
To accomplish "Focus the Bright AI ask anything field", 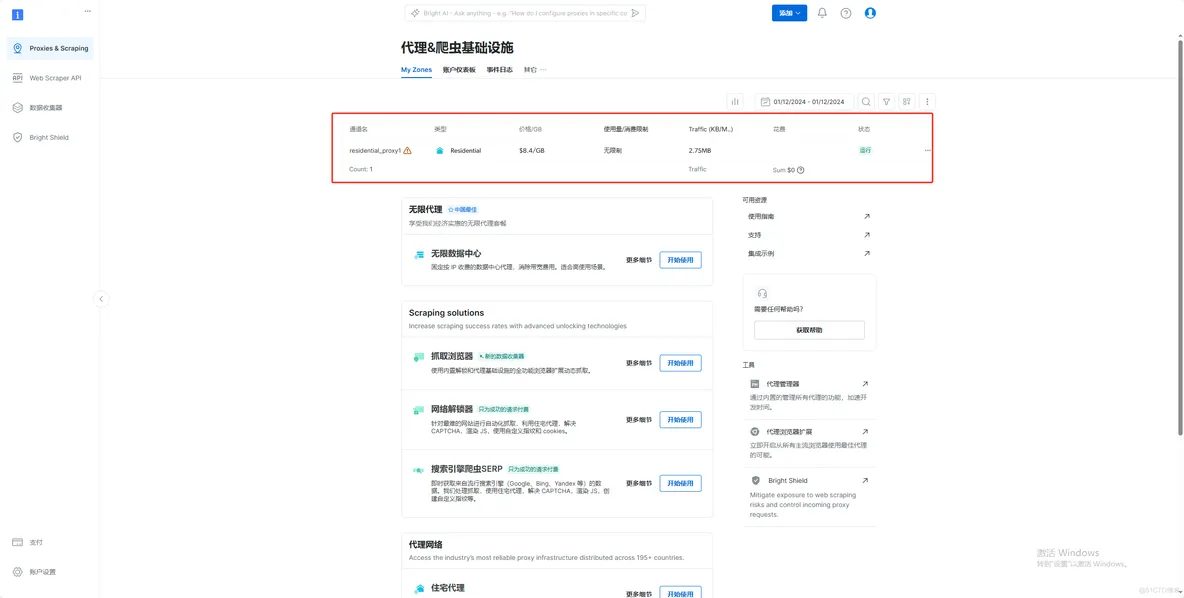I will [526, 13].
